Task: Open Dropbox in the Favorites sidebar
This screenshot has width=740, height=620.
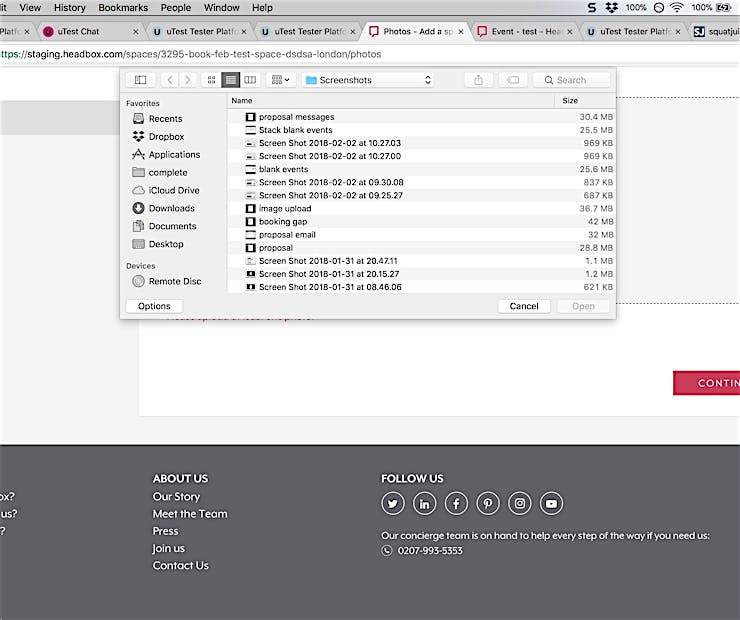Action: 166,137
